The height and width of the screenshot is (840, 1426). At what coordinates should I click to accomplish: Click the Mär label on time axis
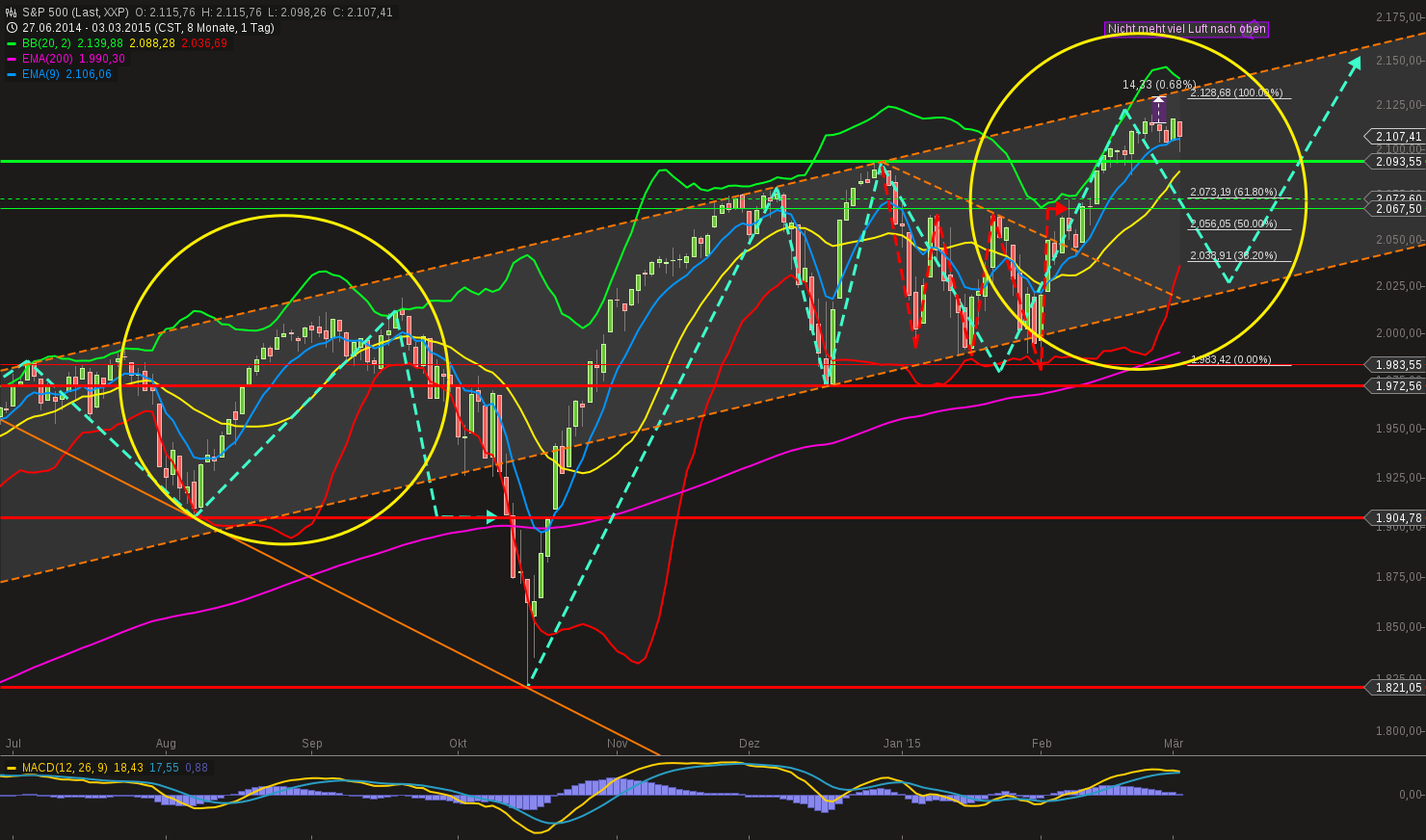coord(1174,744)
